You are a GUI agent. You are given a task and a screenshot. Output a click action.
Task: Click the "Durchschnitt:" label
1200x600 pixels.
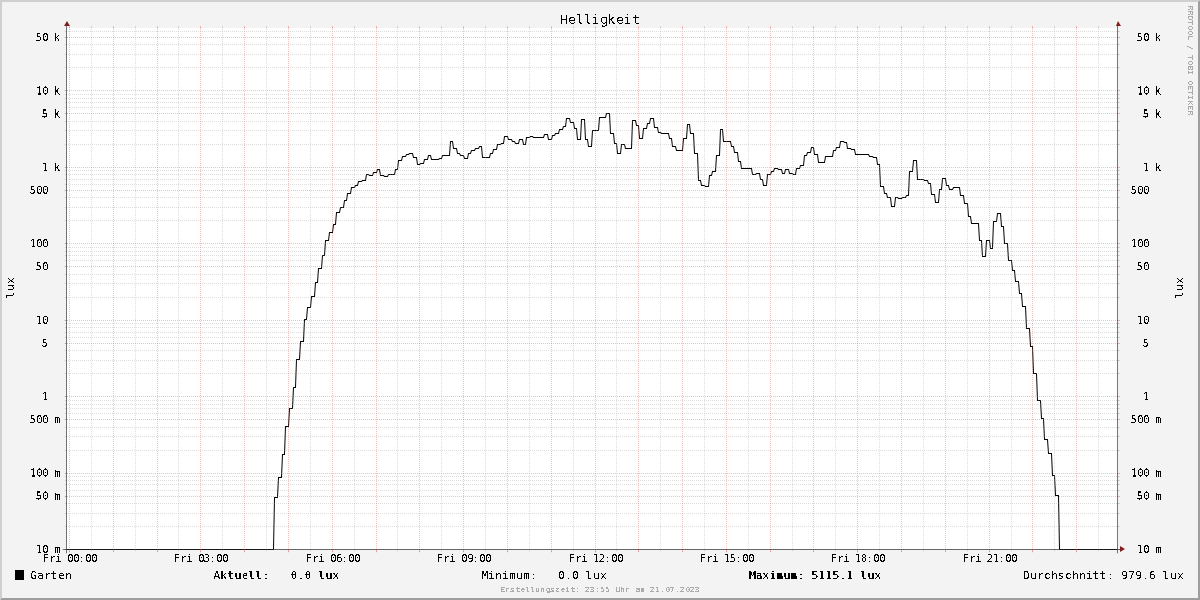(x=1068, y=575)
